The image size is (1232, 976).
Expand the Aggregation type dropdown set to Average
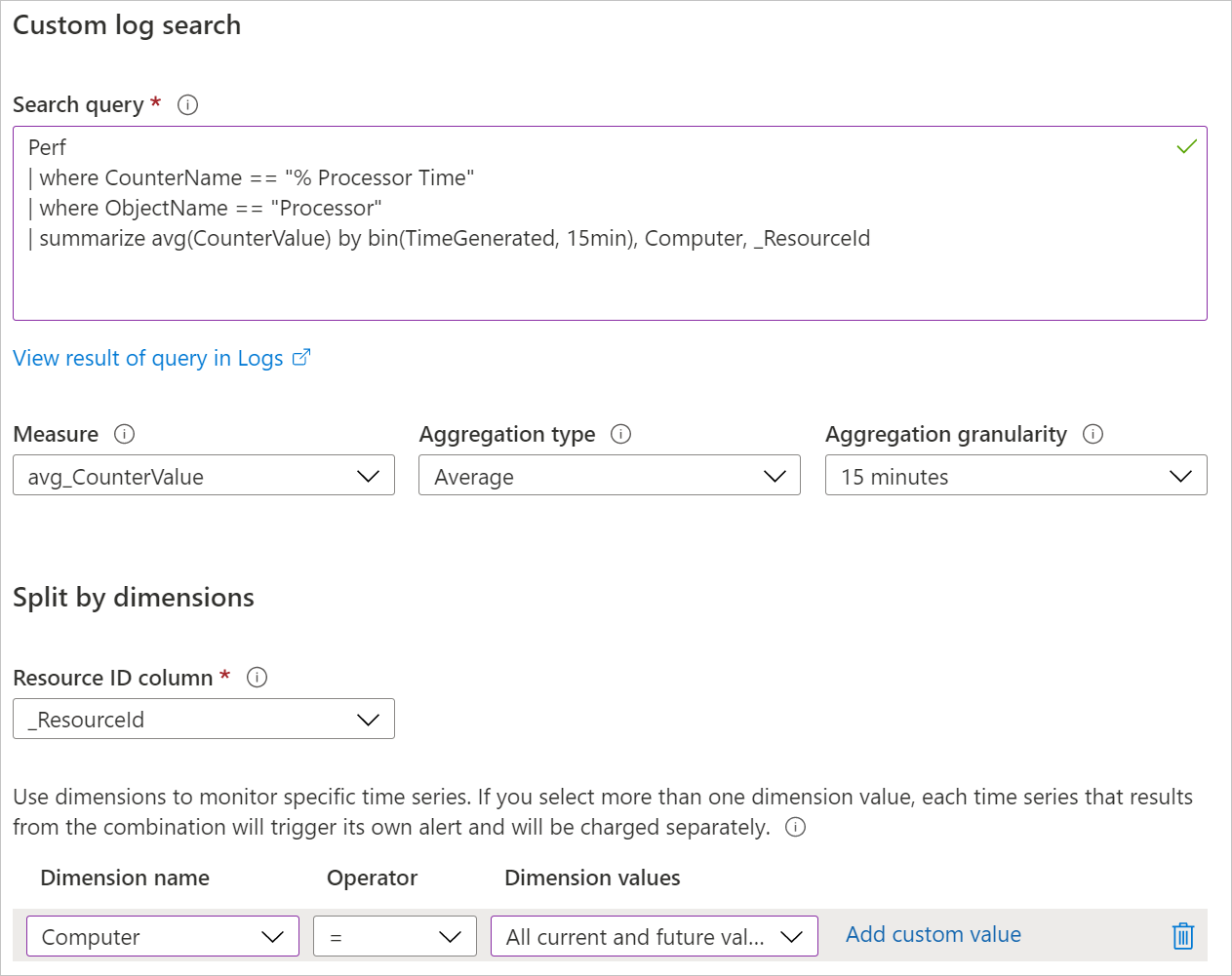tap(610, 476)
